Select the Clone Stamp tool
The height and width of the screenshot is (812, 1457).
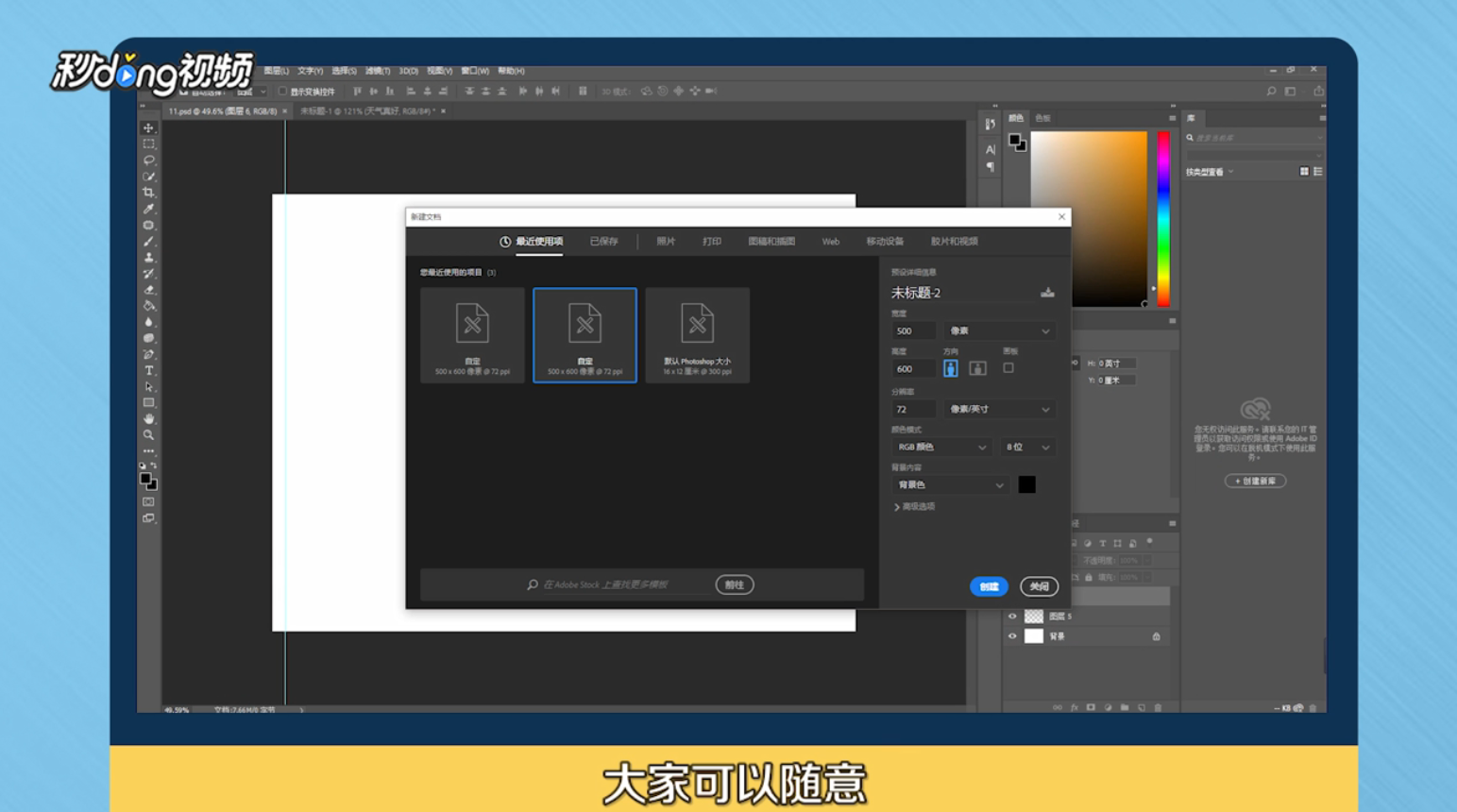[148, 257]
